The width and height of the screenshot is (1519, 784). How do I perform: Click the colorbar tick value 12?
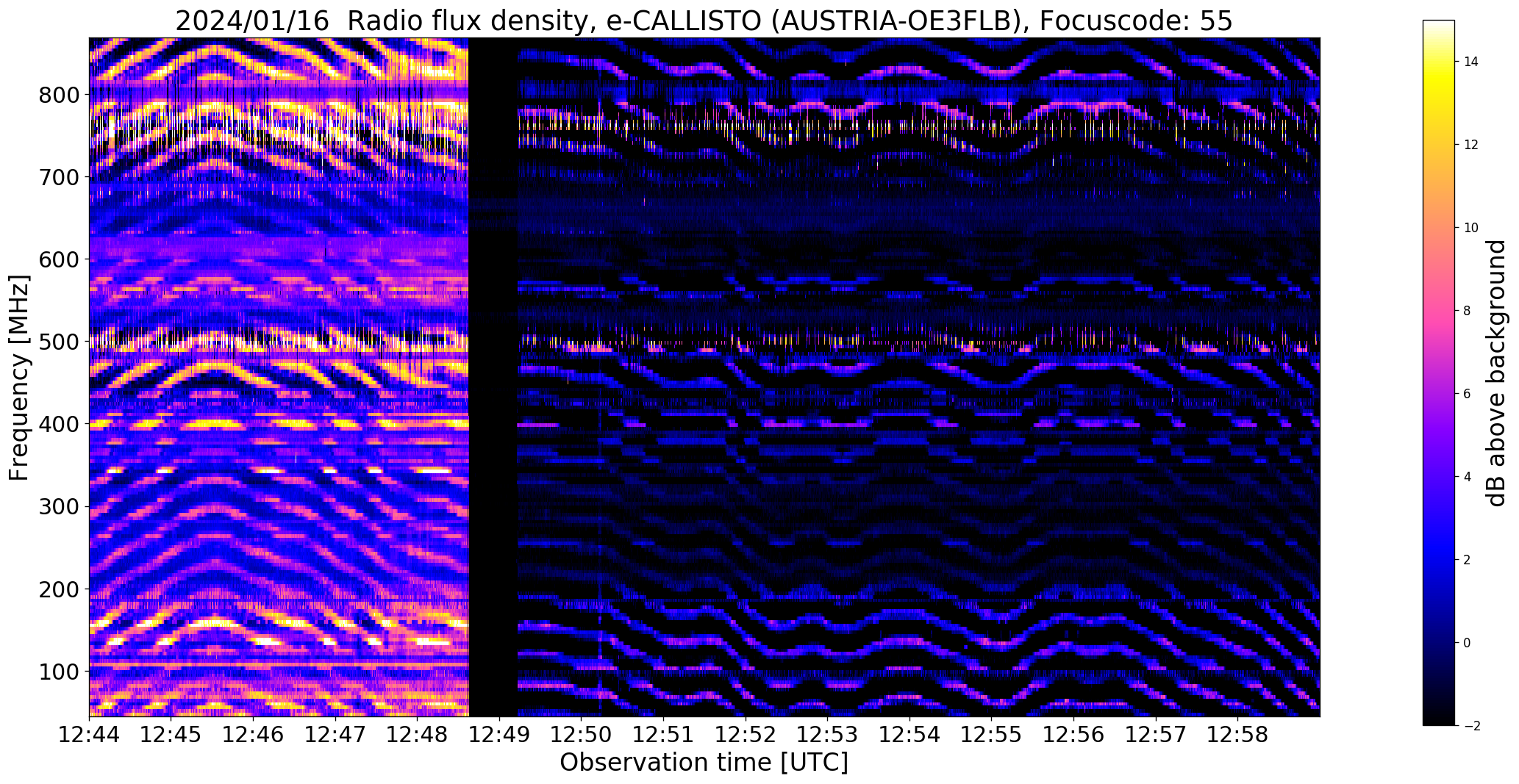(x=1470, y=145)
